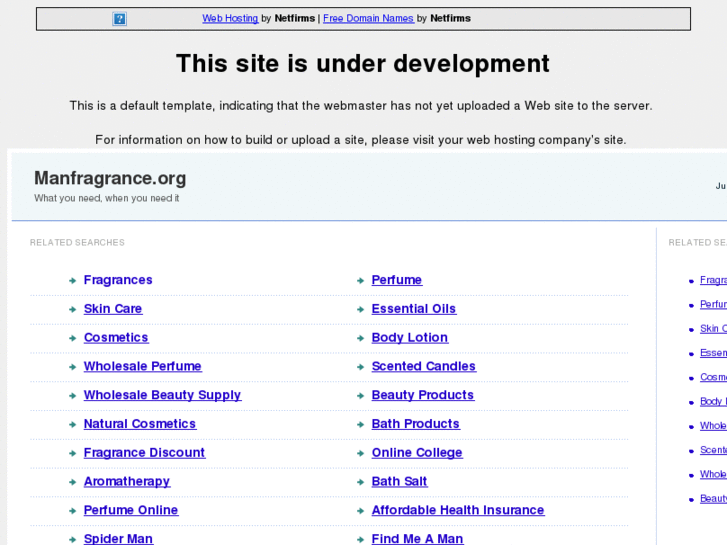
Task: Click the arrow icon beside Natural Cosmetics
Action: coord(72,424)
